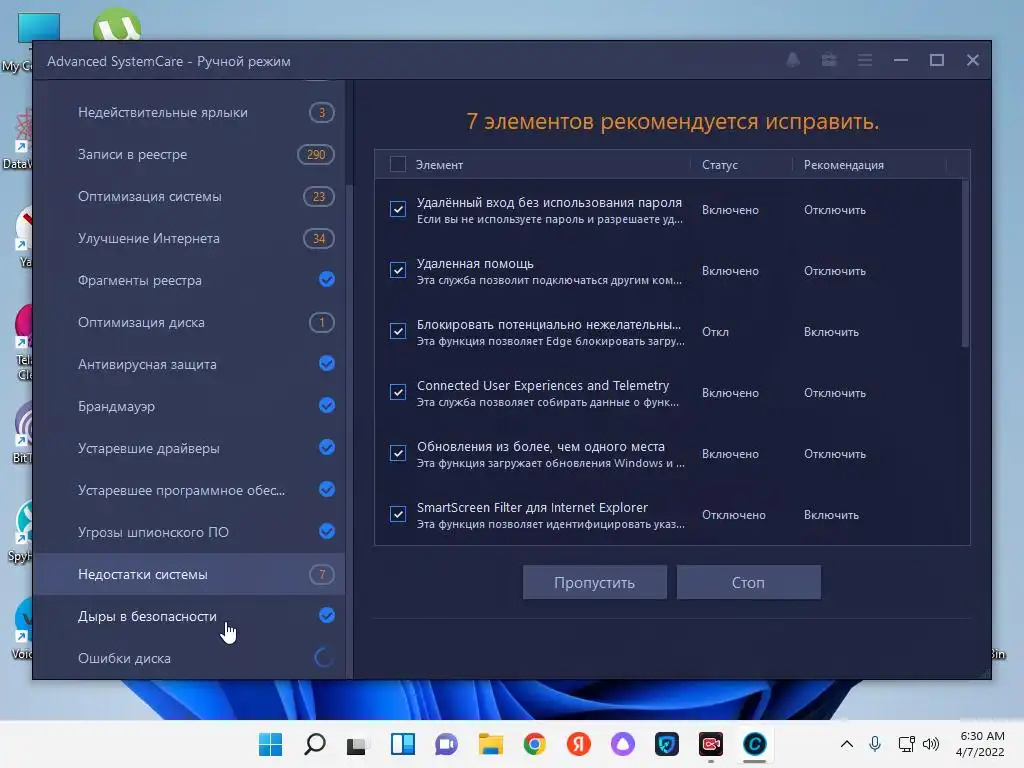Open the purple Alice assistant taskbar icon
The height and width of the screenshot is (768, 1024).
pyautogui.click(x=622, y=744)
